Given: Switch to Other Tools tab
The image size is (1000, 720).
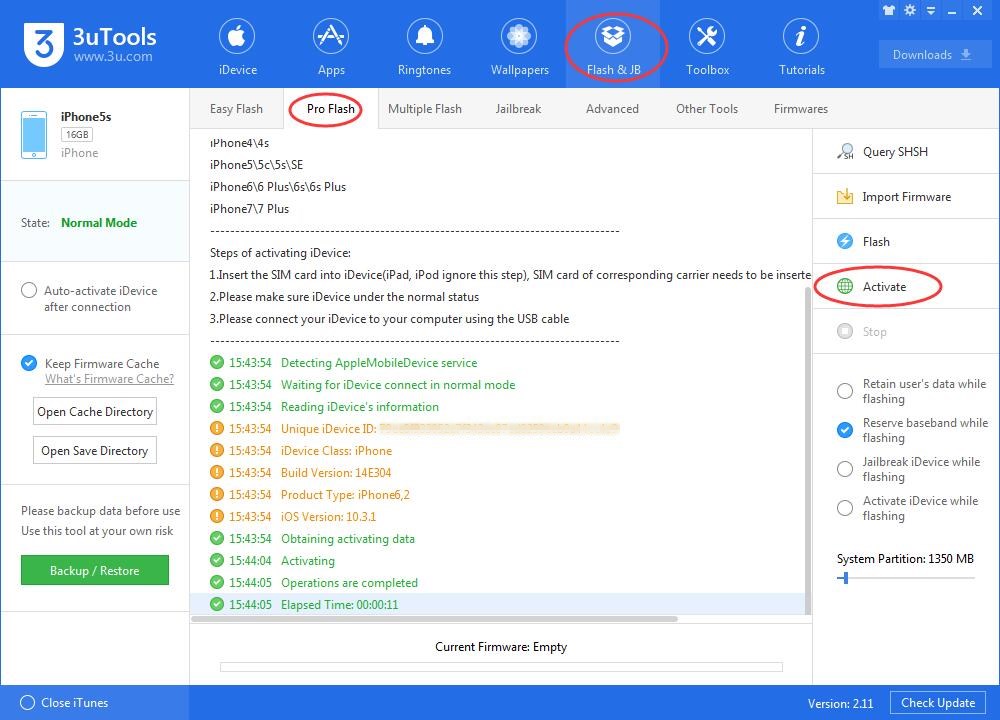Looking at the screenshot, I should [707, 109].
